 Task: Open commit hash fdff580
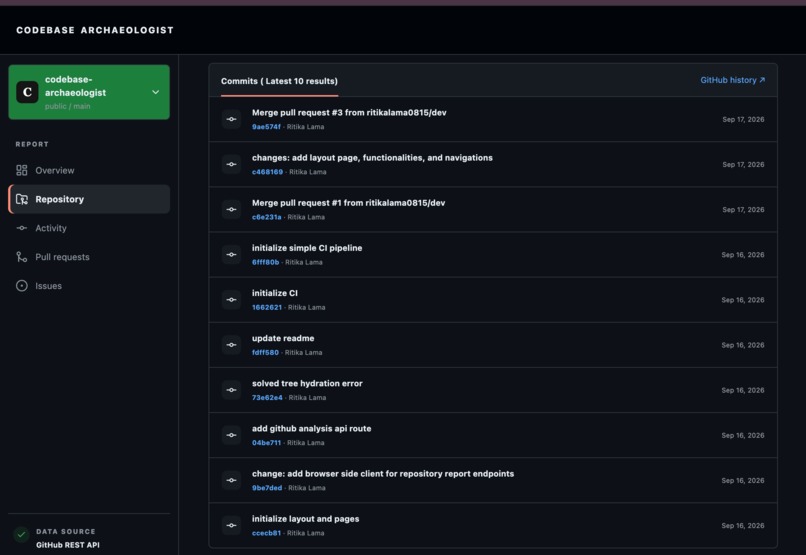(x=265, y=353)
